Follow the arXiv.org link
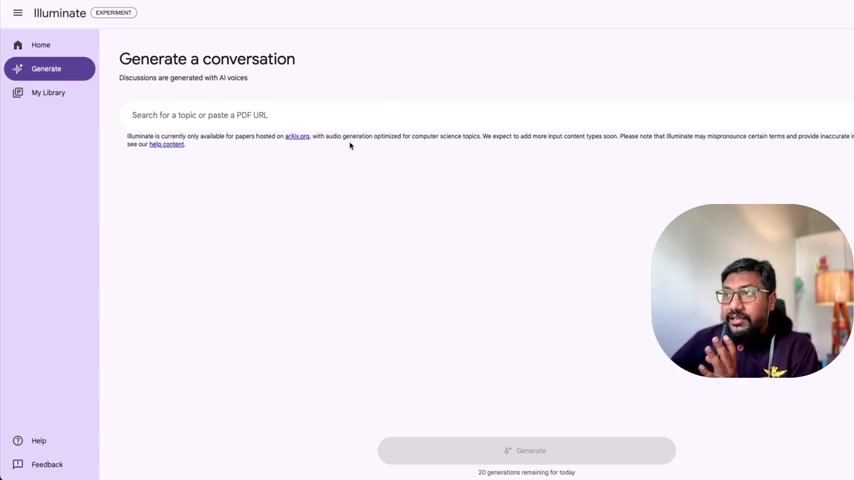Screen dimensions: 854x480 [x=297, y=136]
